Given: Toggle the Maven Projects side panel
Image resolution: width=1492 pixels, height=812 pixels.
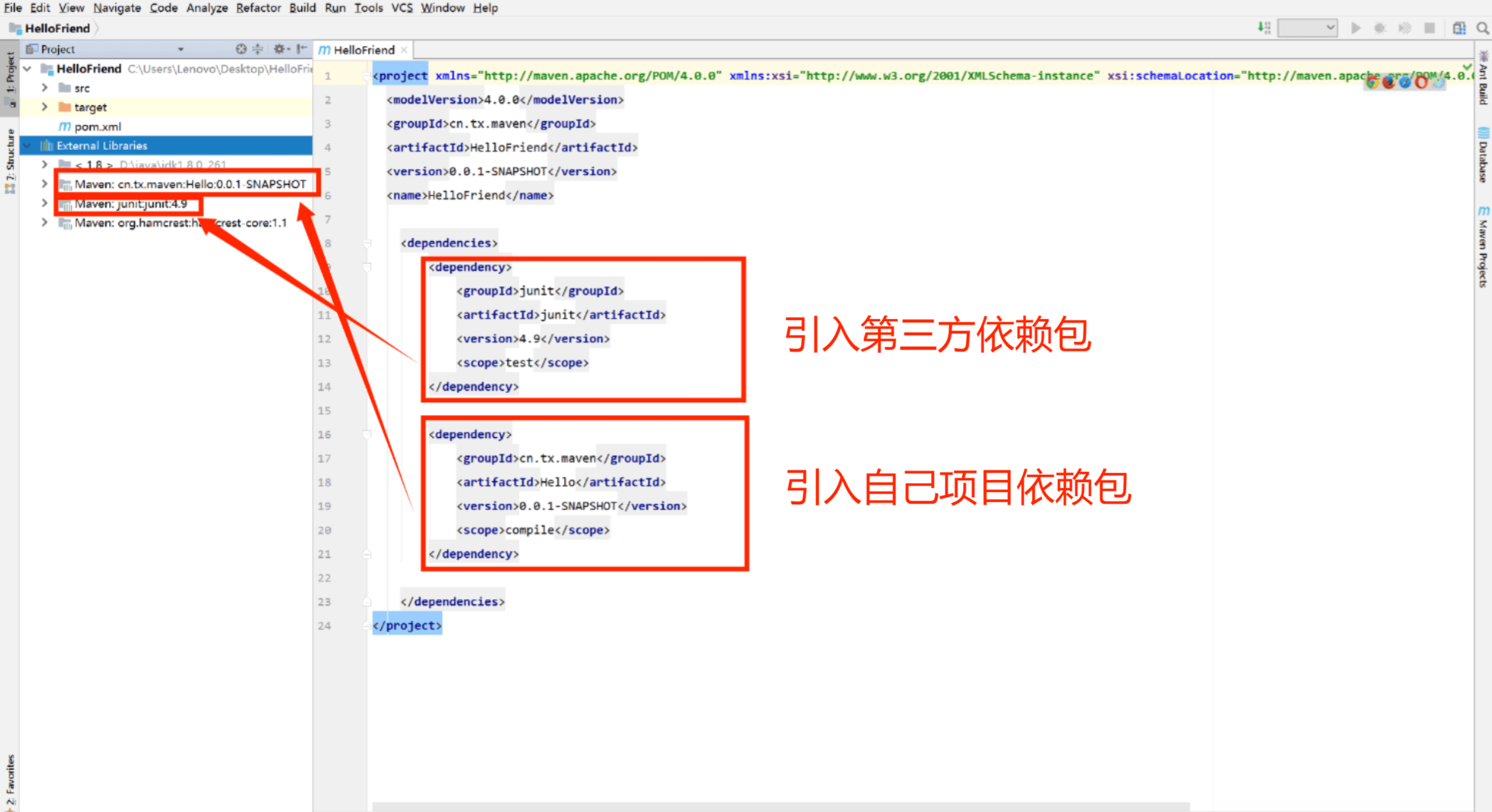Looking at the screenshot, I should [x=1483, y=248].
